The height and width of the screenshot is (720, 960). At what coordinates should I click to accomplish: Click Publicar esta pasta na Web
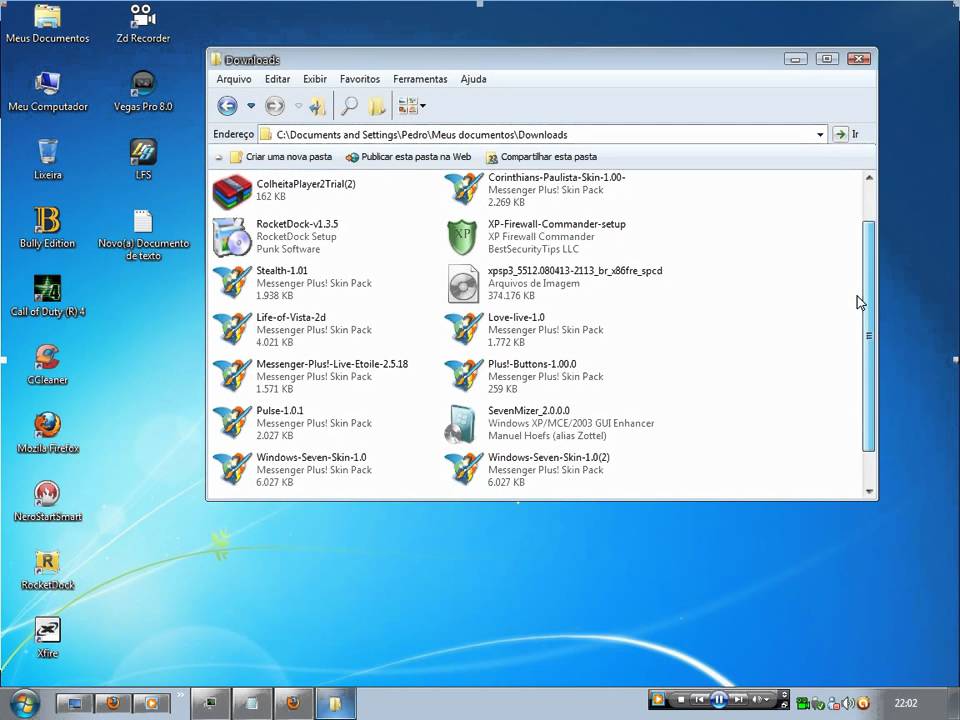(x=408, y=157)
